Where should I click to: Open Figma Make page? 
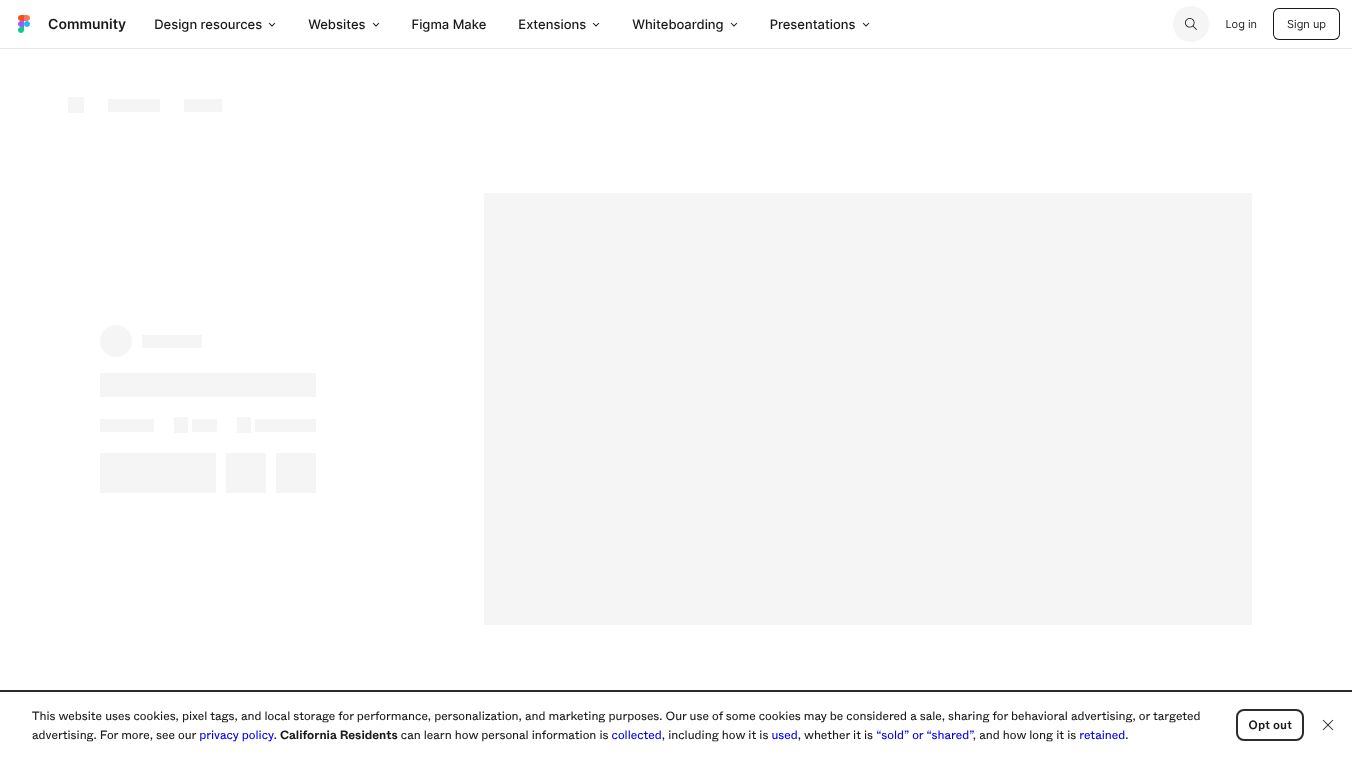(449, 24)
